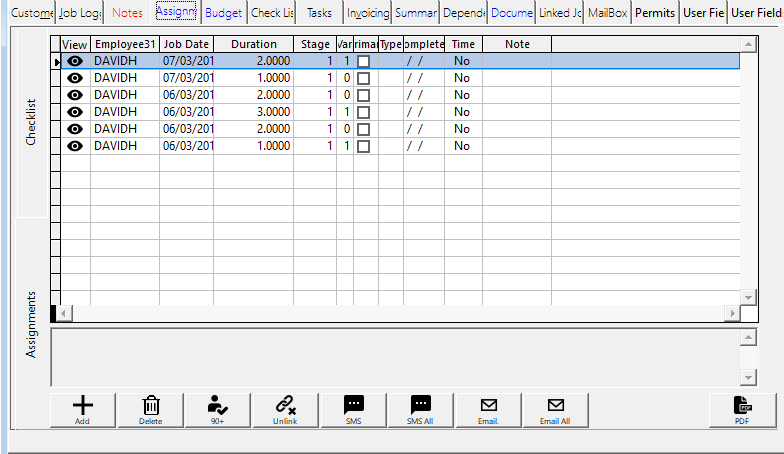The width and height of the screenshot is (784, 454).
Task: Click the note box scroll down arrow
Action: [748, 377]
